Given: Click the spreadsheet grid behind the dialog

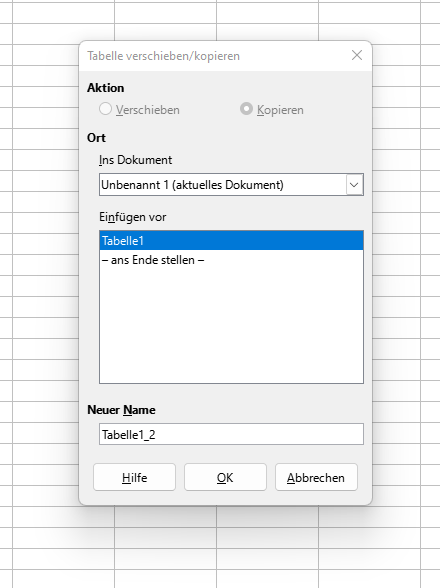Looking at the screenshot, I should [x=38, y=300].
